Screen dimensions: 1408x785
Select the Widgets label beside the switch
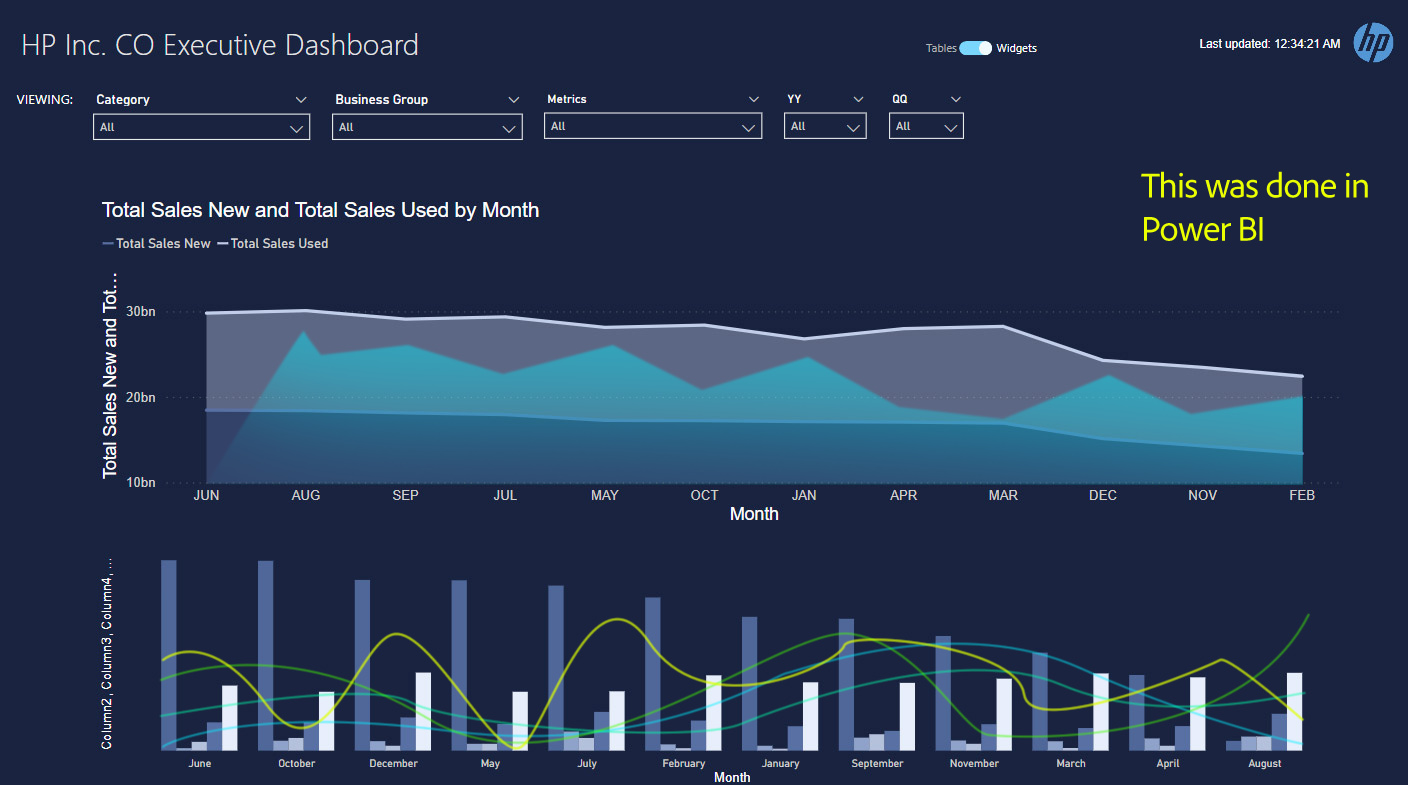[1016, 48]
